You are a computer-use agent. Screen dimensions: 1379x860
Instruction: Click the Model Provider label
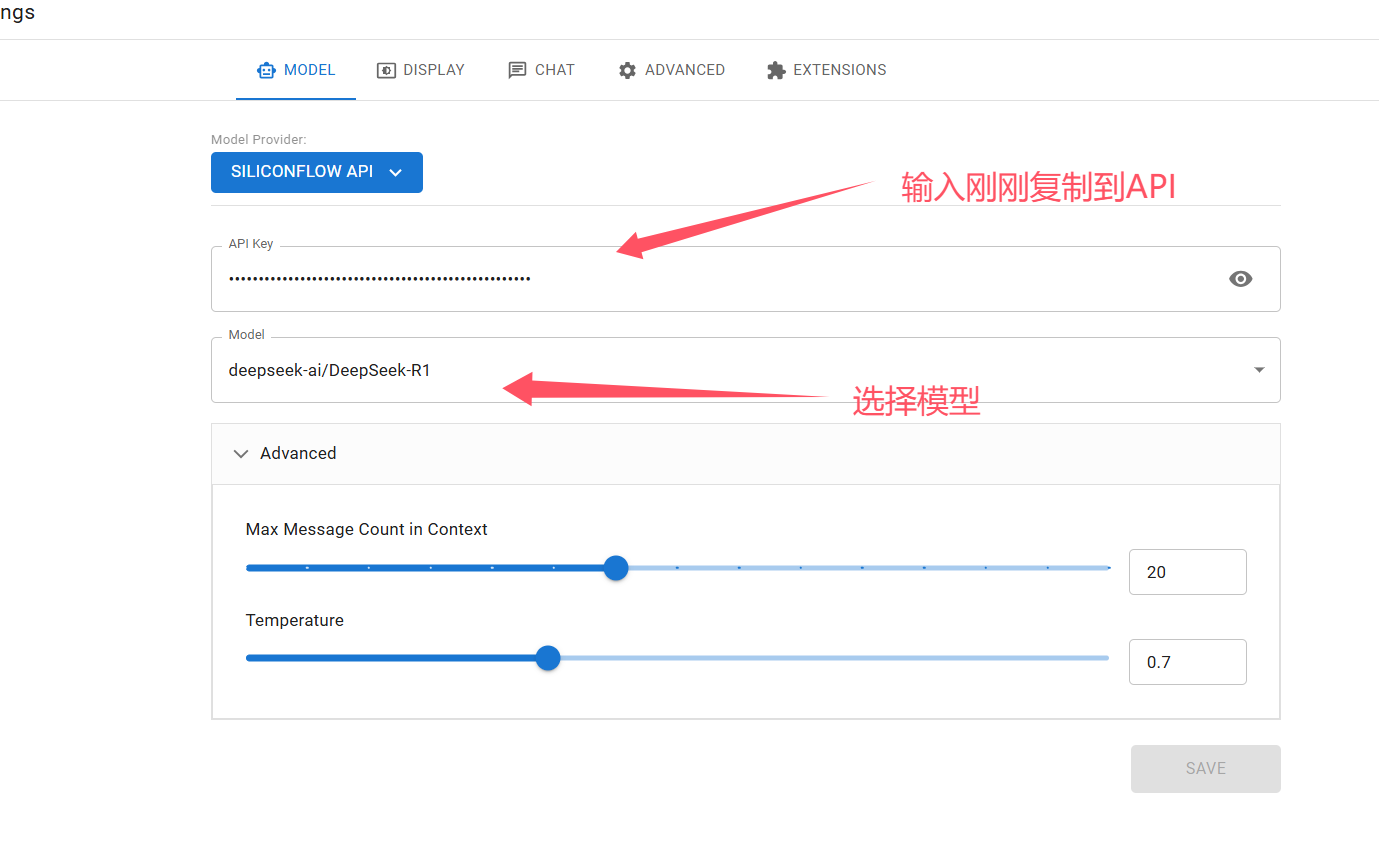[x=259, y=140]
